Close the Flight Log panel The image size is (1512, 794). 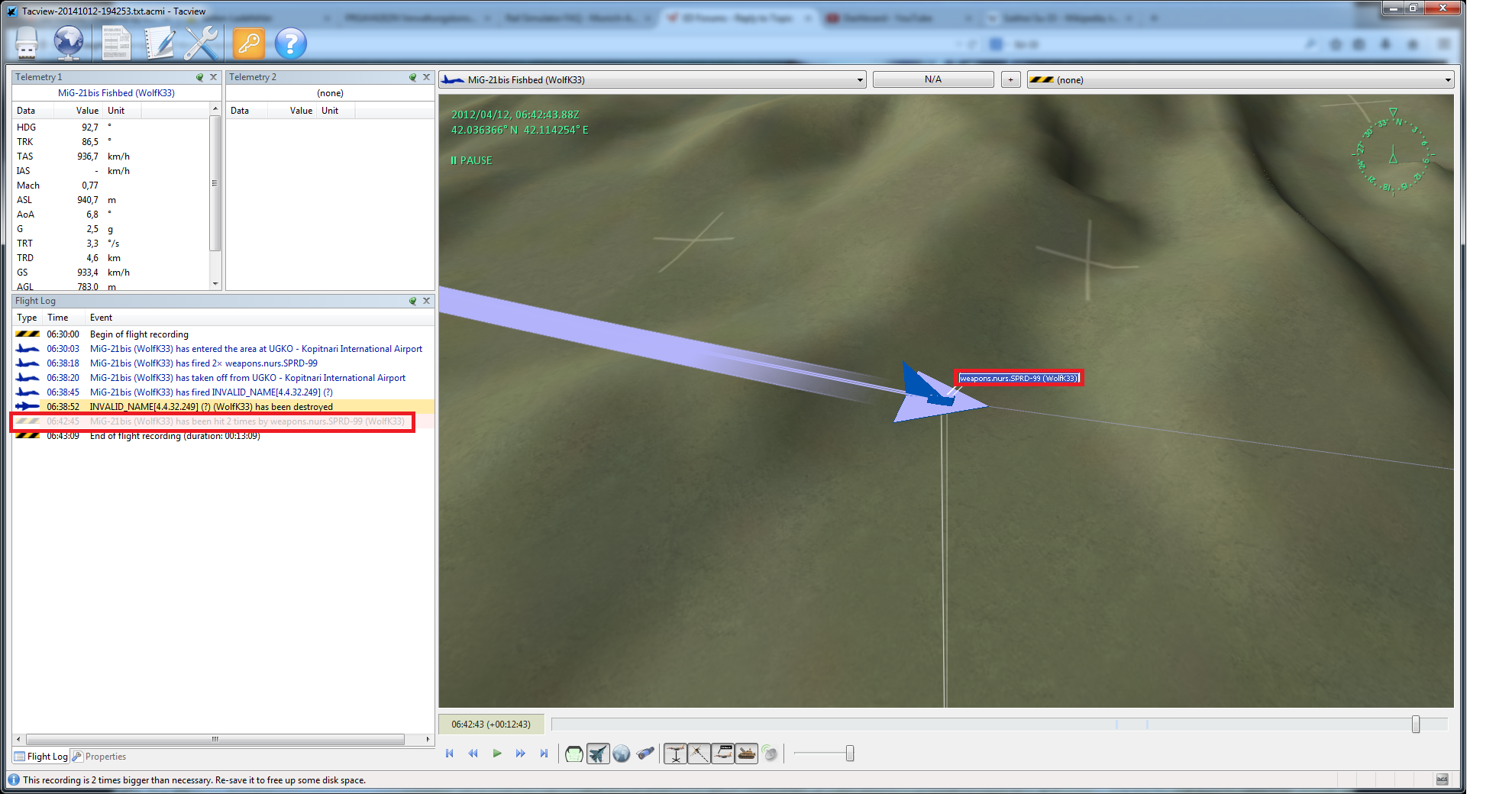point(427,301)
